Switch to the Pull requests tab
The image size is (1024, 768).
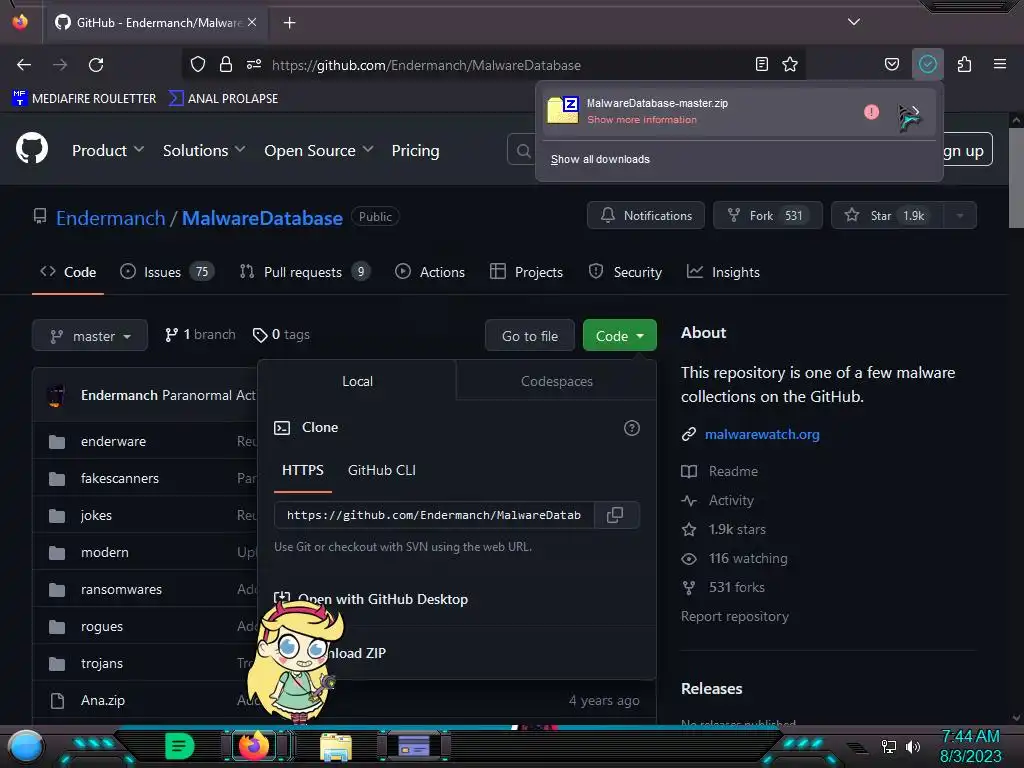[x=304, y=272]
